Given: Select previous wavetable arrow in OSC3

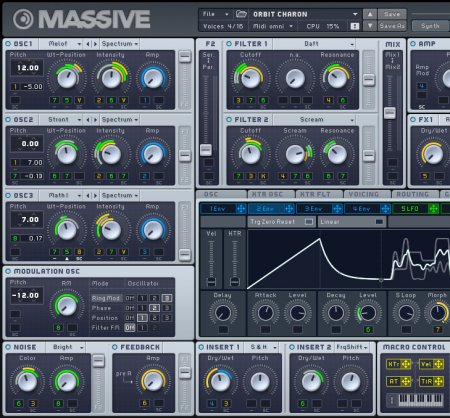Looking at the screenshot, I should point(88,195).
